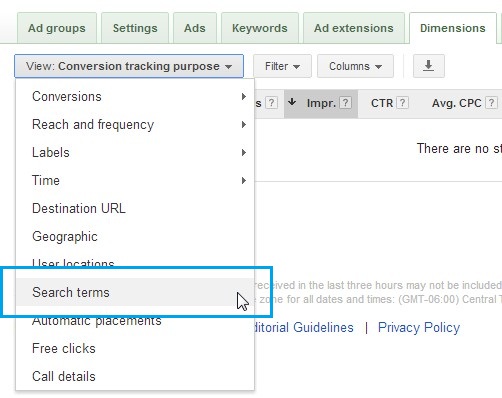
Task: Expand the Time submenu arrow
Action: 244,181
